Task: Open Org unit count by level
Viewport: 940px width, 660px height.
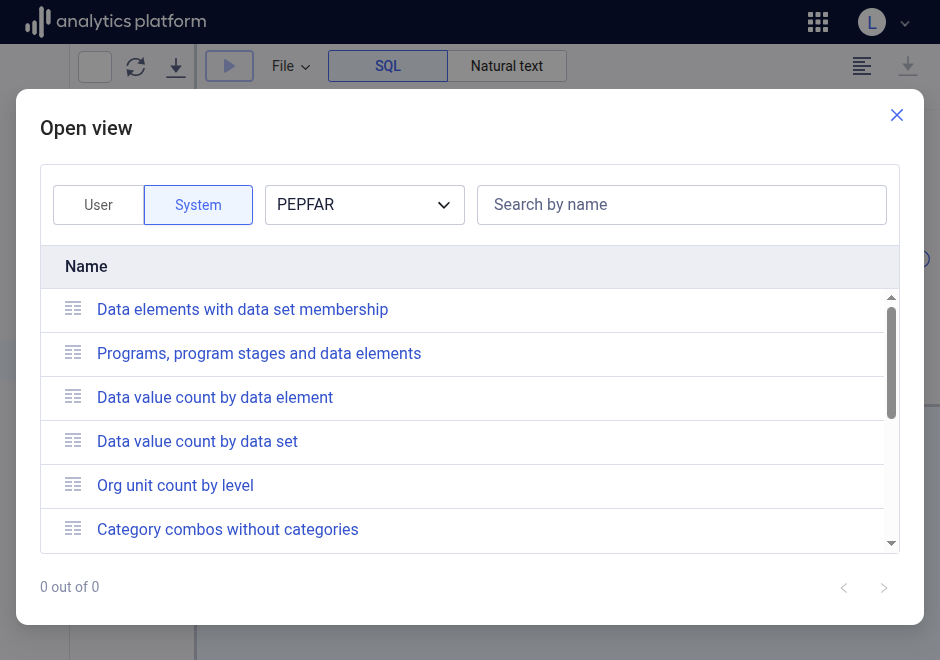Action: [175, 486]
